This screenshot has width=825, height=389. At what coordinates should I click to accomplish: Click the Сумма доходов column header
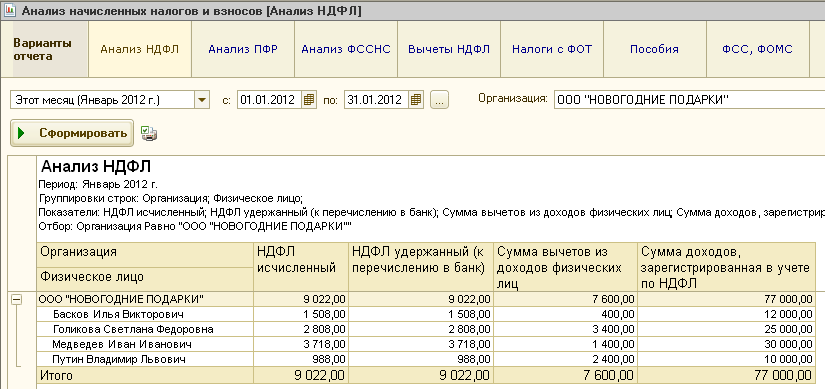[727, 266]
